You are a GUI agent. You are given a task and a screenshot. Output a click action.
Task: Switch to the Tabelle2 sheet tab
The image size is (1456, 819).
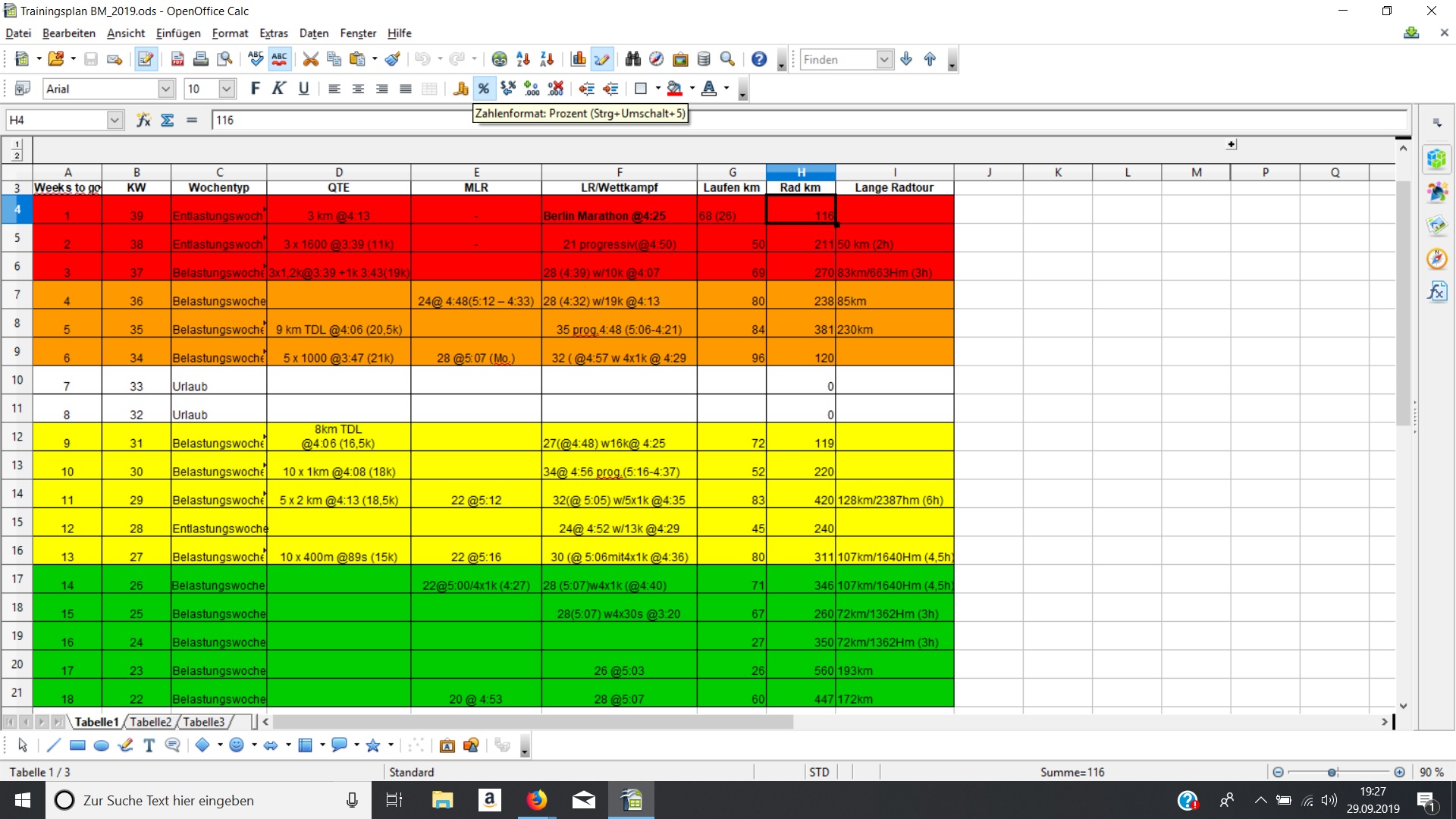[x=150, y=722]
